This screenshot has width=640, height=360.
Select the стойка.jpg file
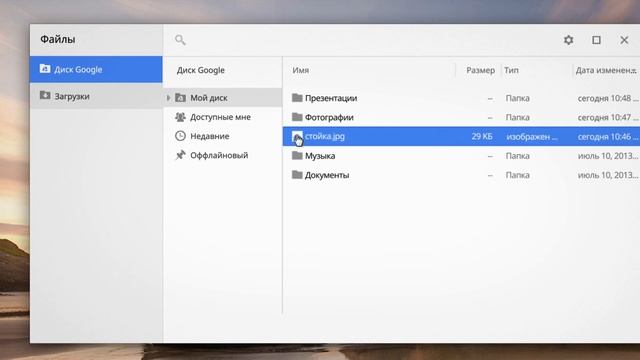[461, 136]
